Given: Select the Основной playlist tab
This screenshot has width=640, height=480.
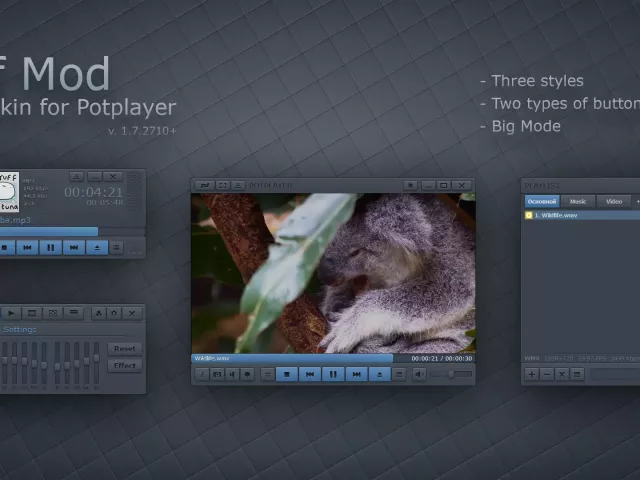Looking at the screenshot, I should 541,201.
